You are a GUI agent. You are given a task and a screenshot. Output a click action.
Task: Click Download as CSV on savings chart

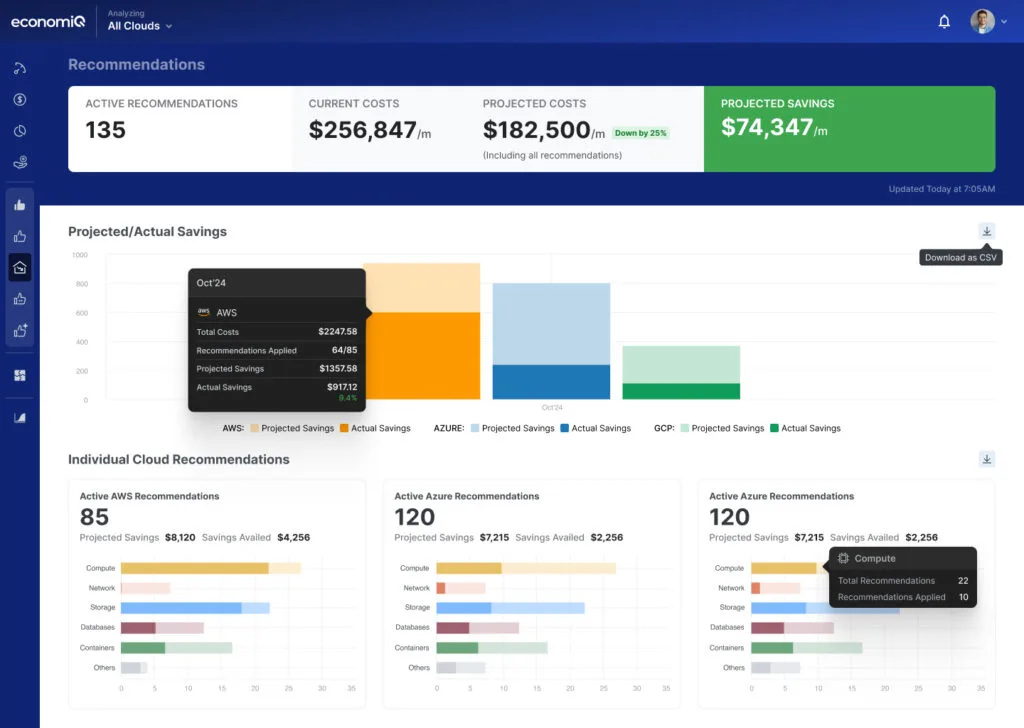pos(987,230)
